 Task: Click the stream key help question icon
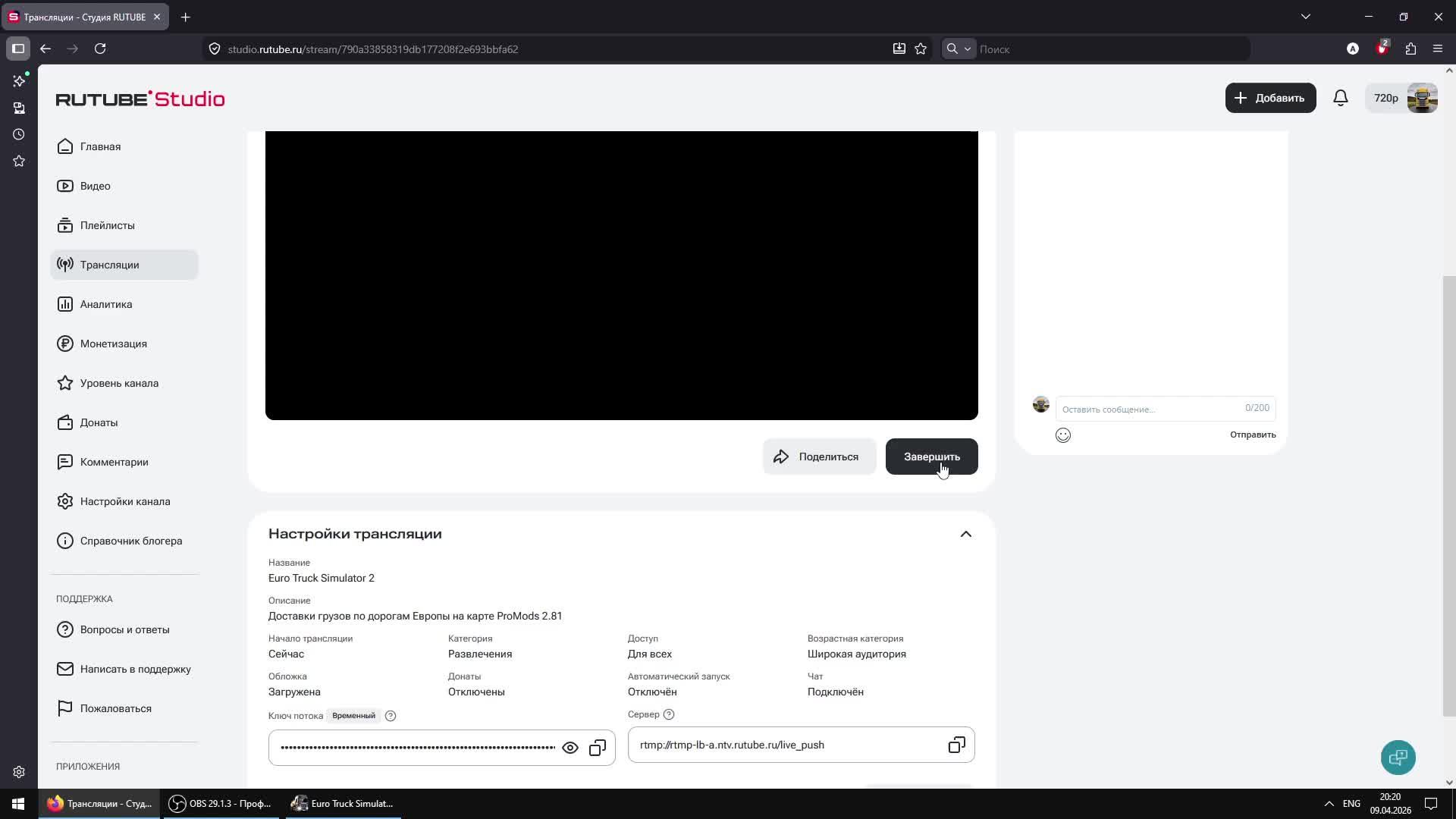(x=391, y=716)
